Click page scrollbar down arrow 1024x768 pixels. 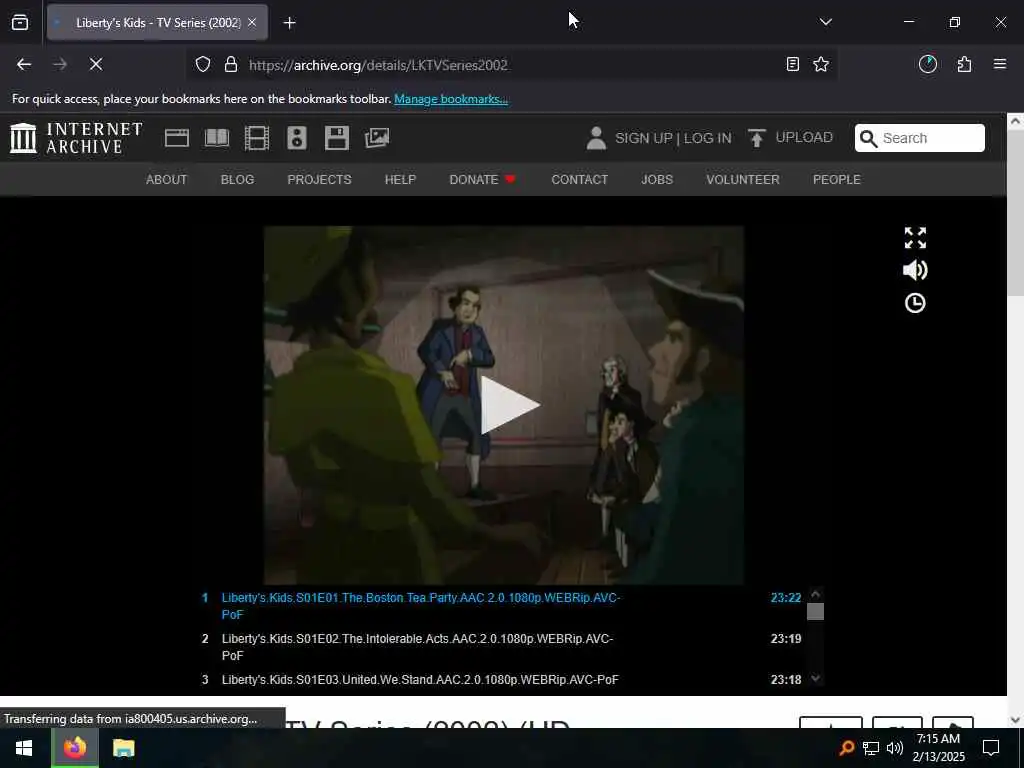1015,720
